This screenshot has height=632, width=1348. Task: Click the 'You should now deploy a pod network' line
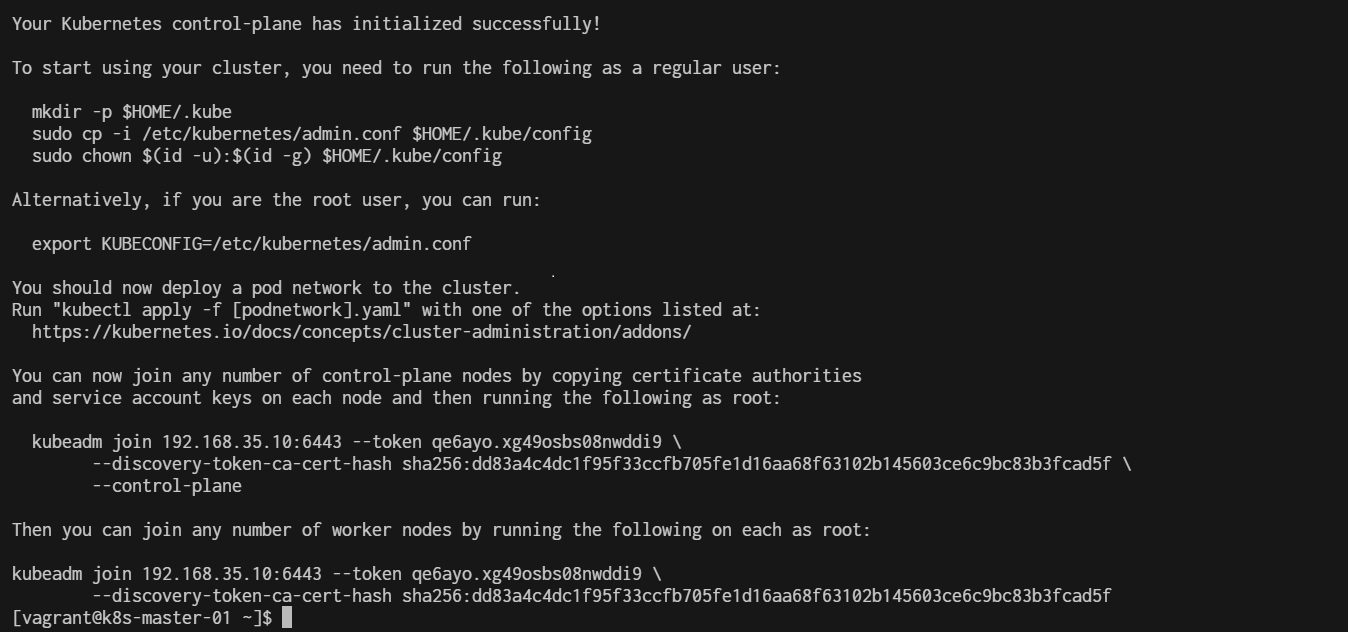[x=266, y=288]
